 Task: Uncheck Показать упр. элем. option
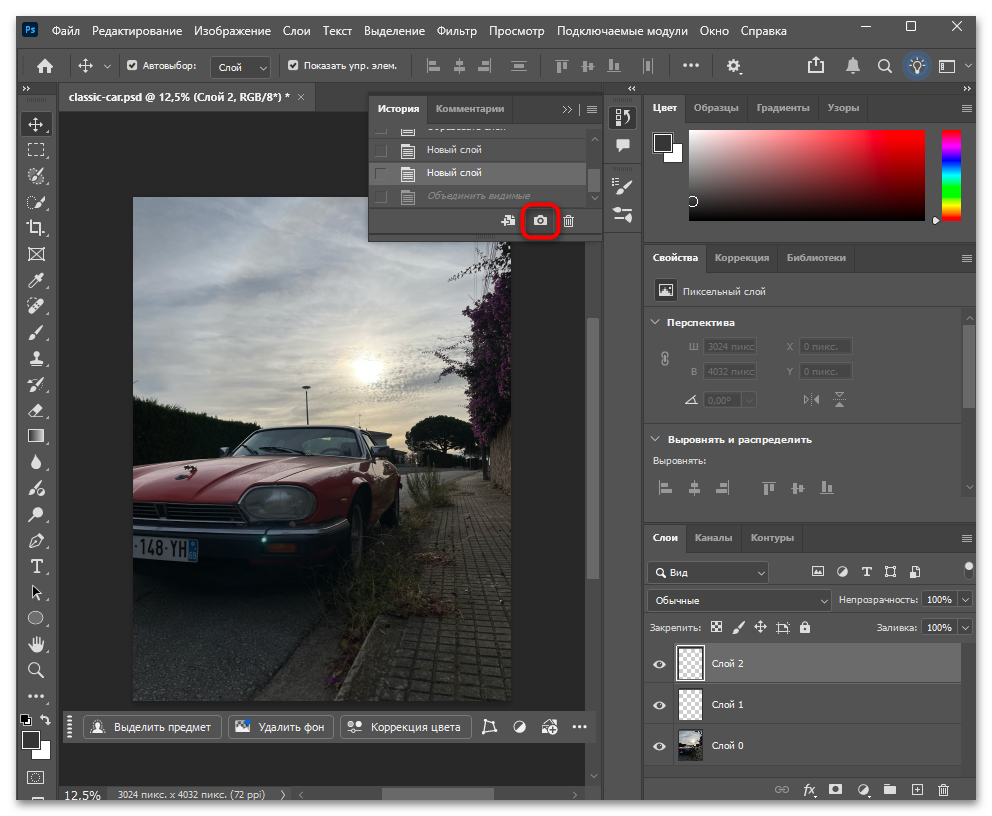pos(293,66)
